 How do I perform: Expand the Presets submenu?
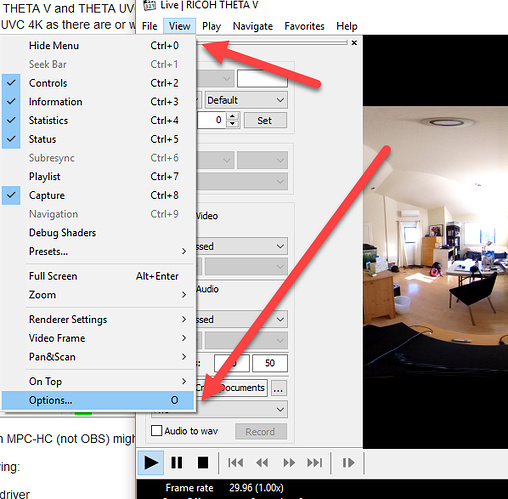pyautogui.click(x=98, y=251)
